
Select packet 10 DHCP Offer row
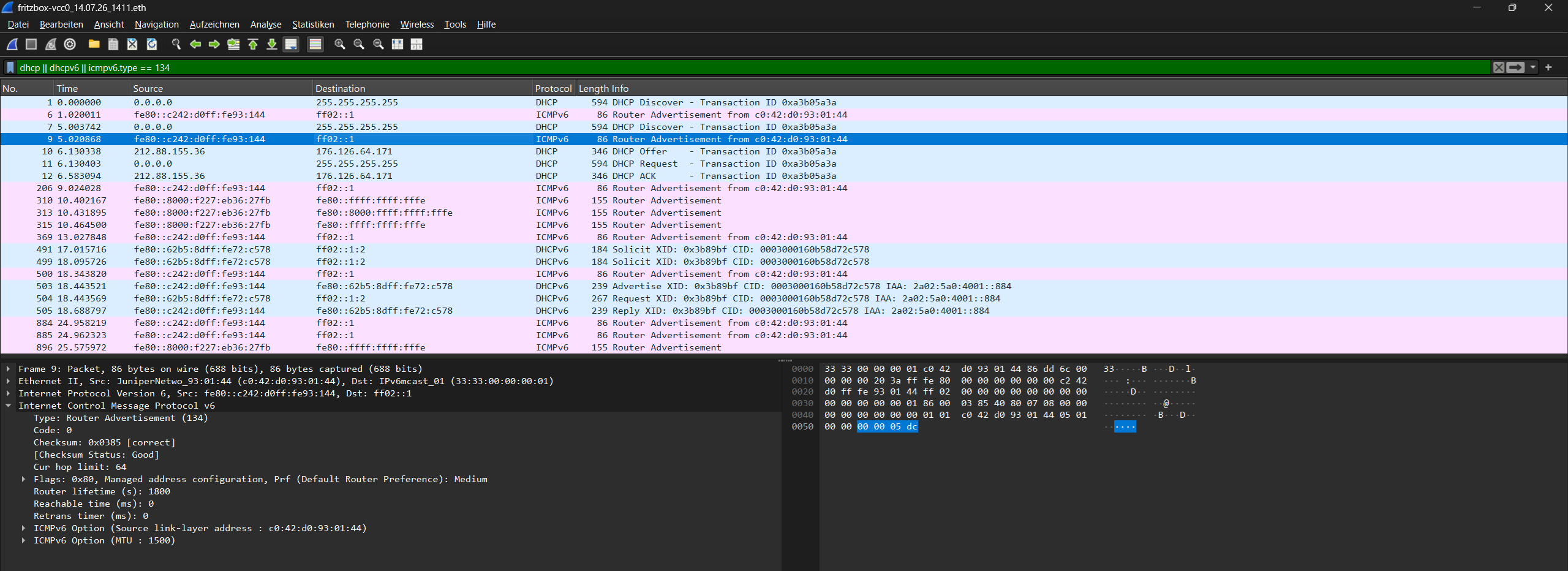tap(784, 151)
